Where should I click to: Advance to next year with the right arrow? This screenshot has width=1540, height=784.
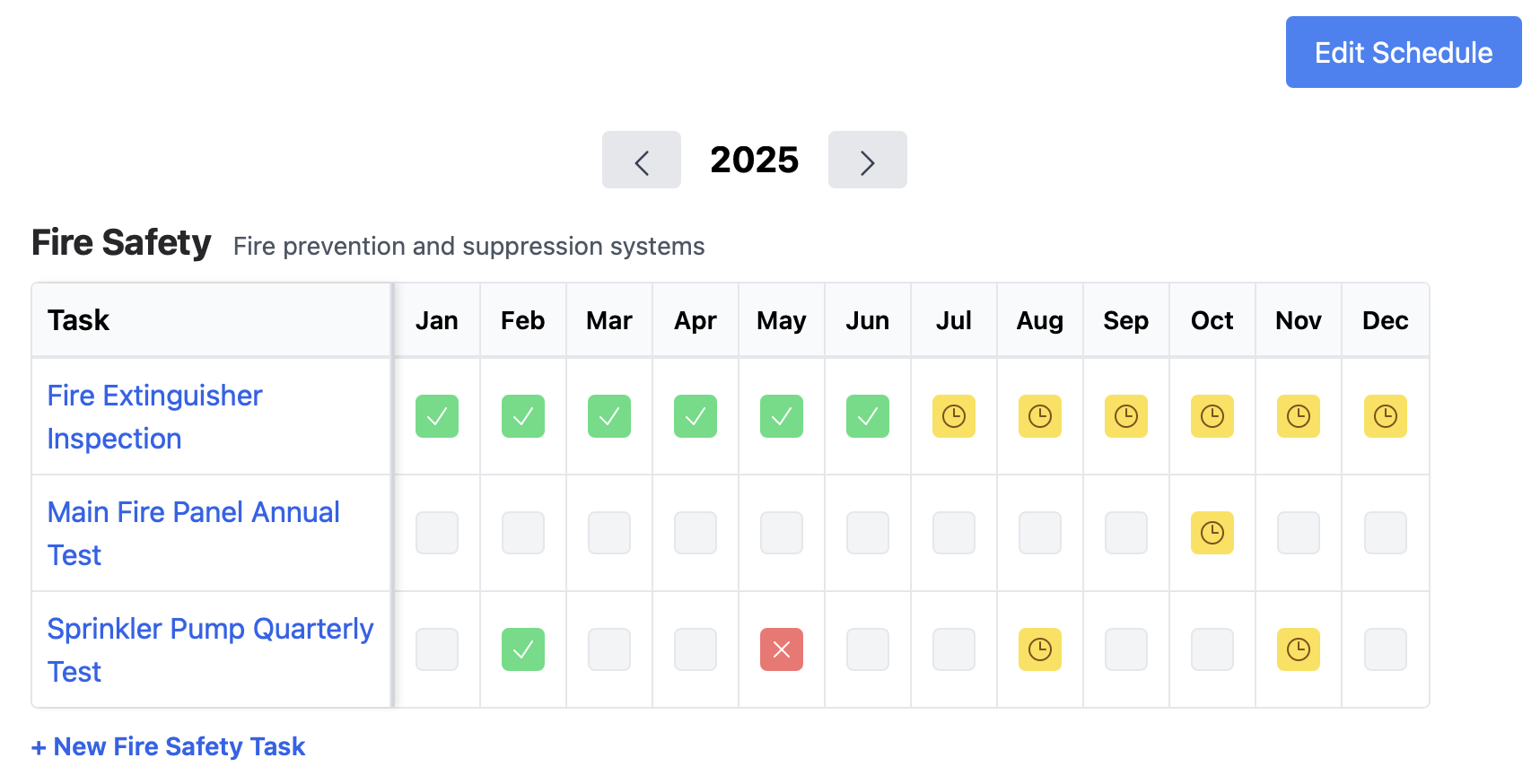867,160
